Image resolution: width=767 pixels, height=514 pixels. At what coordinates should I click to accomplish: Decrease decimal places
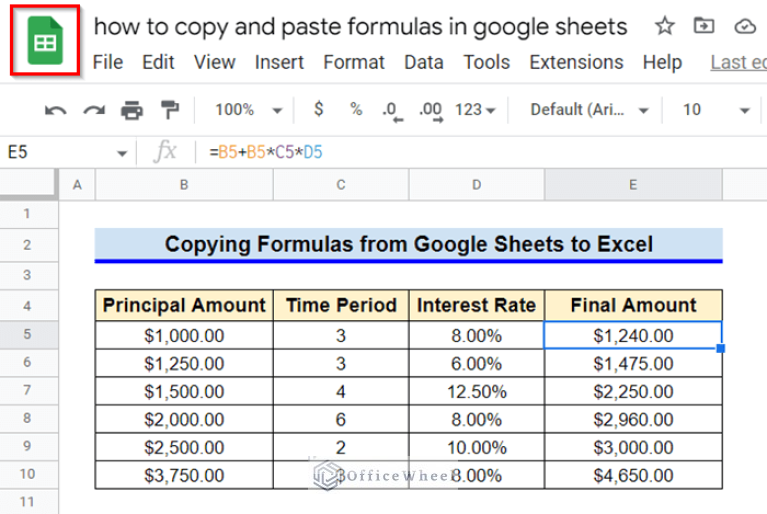click(x=391, y=109)
